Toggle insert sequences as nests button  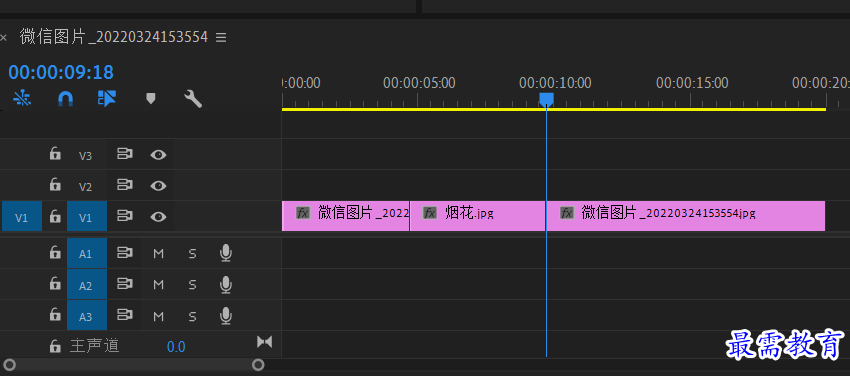pos(22,98)
